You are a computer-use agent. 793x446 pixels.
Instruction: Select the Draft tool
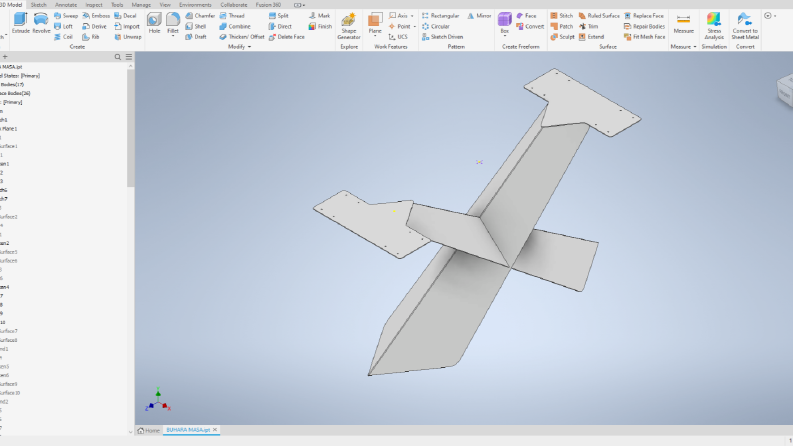pyautogui.click(x=195, y=37)
